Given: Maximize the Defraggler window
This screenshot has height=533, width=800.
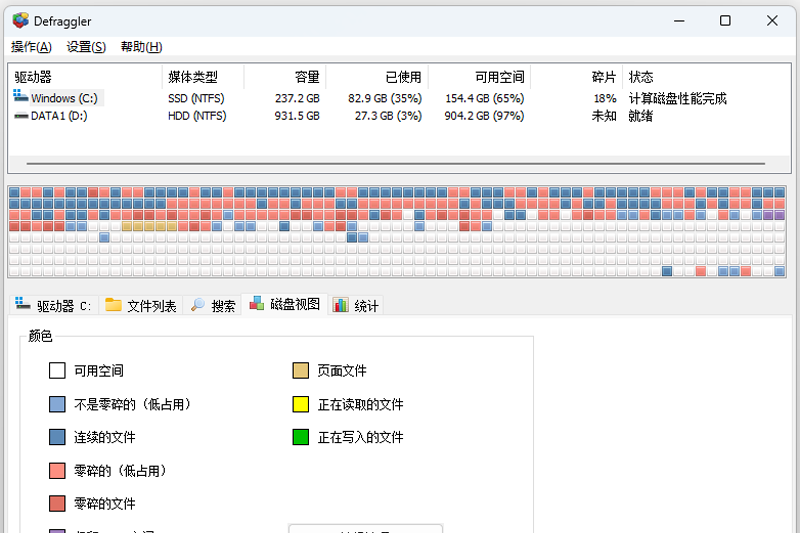Looking at the screenshot, I should tap(725, 21).
